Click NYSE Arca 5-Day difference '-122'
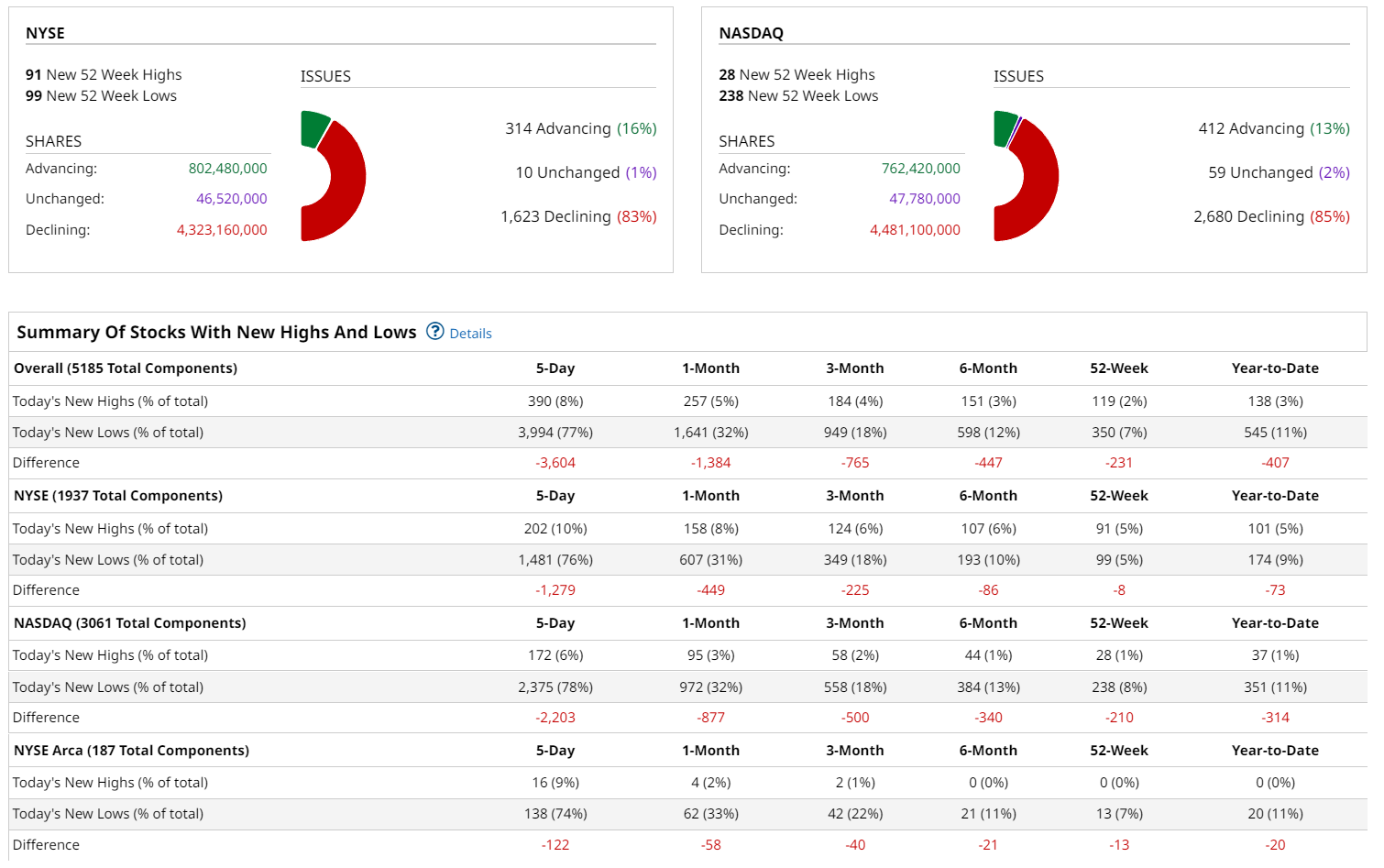The height and width of the screenshot is (868, 1384). coord(555,845)
